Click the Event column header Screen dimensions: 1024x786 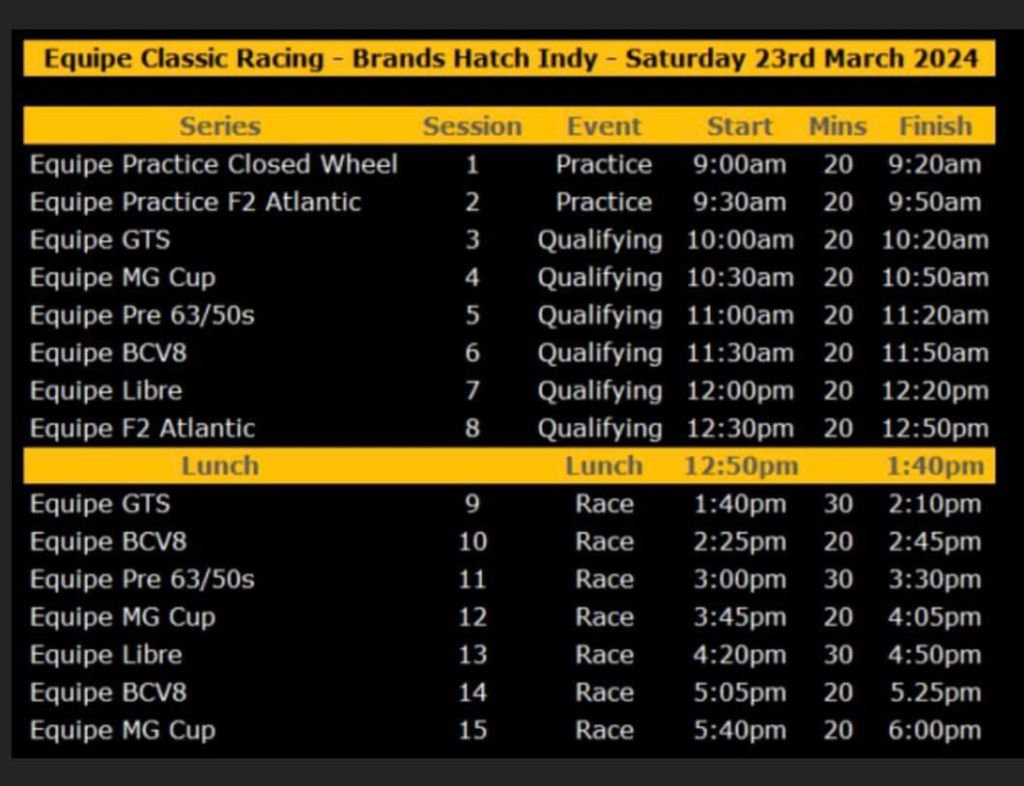[604, 127]
